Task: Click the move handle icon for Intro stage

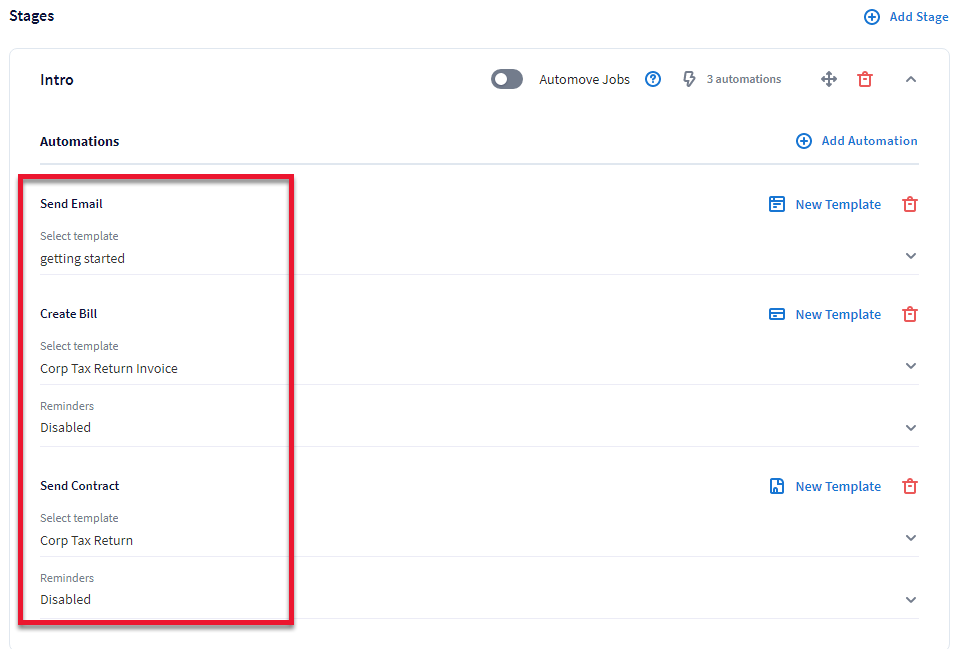Action: tap(828, 79)
